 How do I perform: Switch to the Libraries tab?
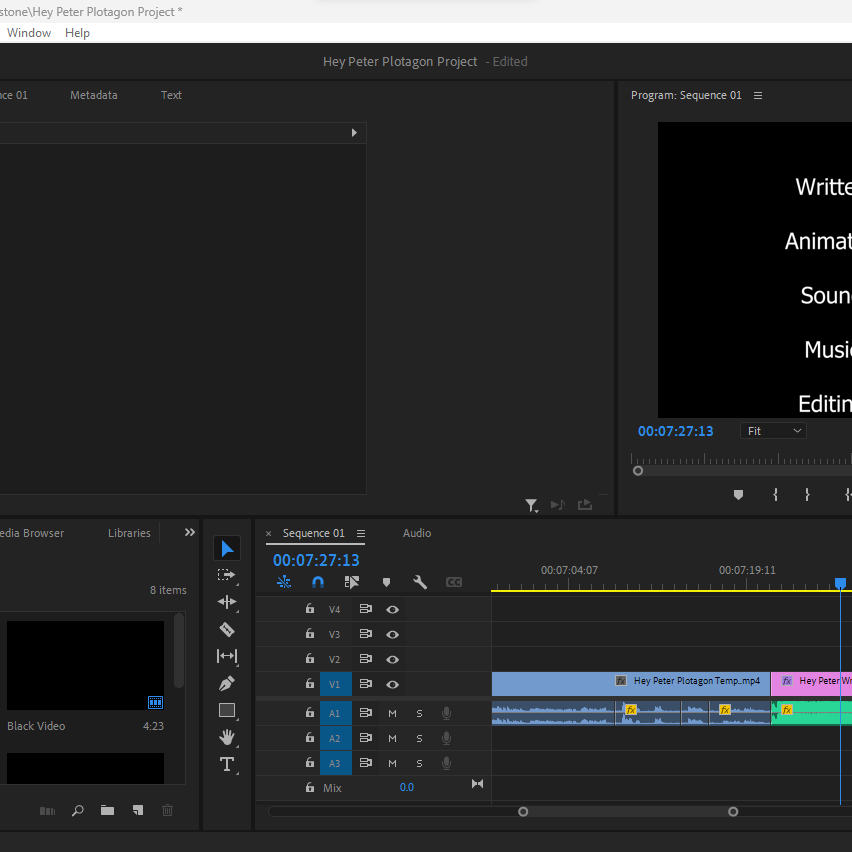(129, 533)
